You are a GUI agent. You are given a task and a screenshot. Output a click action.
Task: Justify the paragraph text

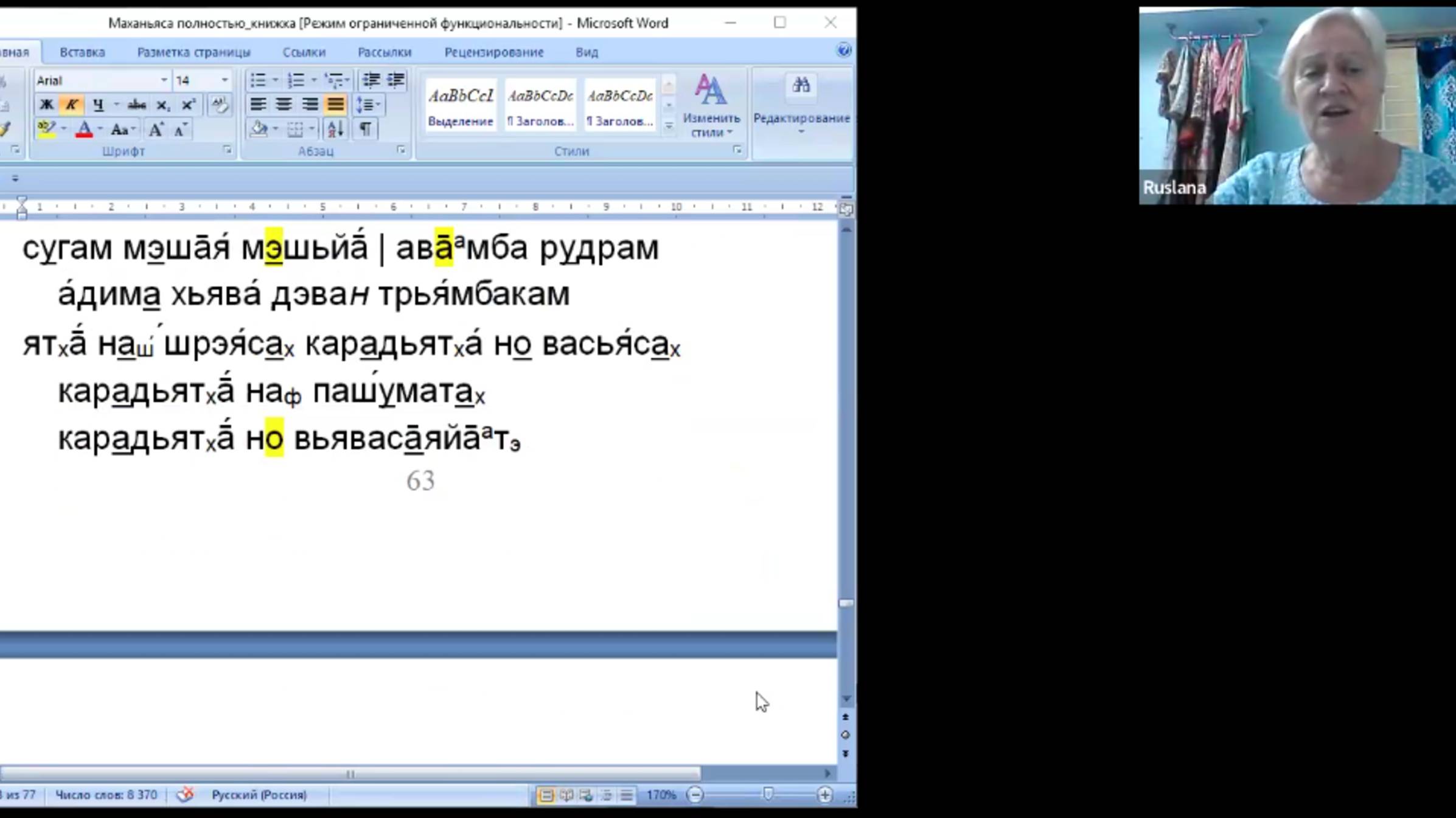pos(335,105)
